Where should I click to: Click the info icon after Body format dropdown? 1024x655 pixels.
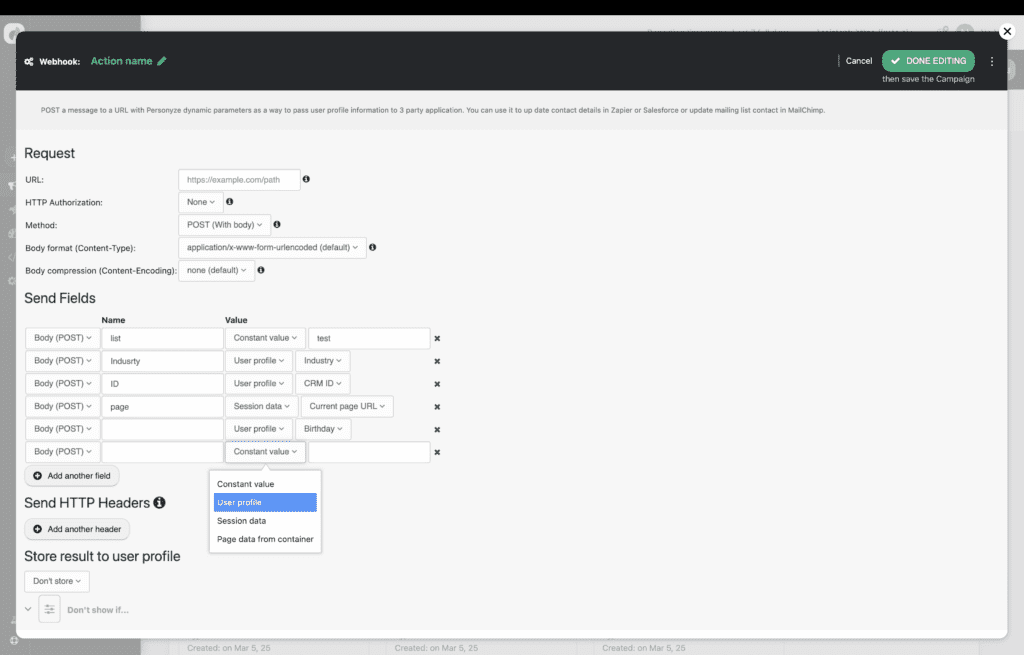(x=372, y=247)
